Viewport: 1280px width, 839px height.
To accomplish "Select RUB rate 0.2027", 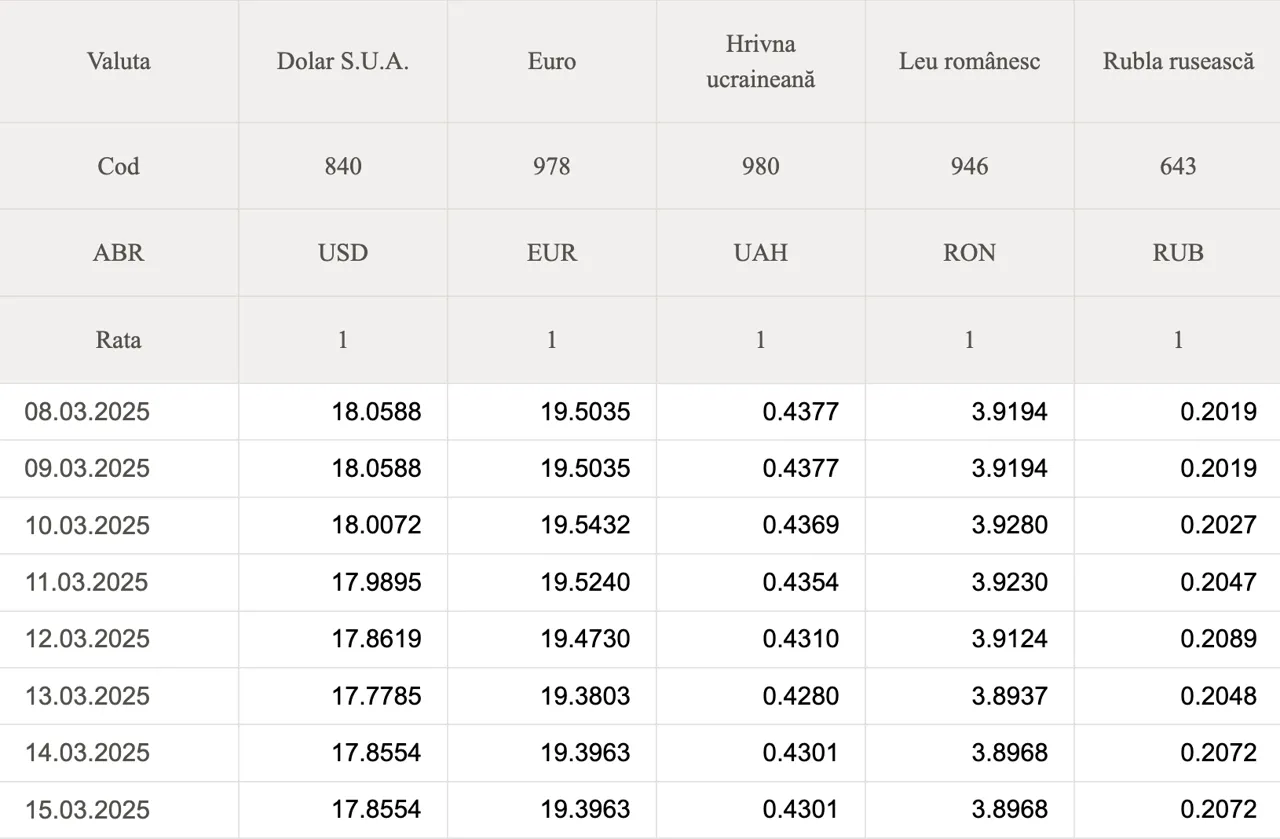I will pyautogui.click(x=1219, y=526).
